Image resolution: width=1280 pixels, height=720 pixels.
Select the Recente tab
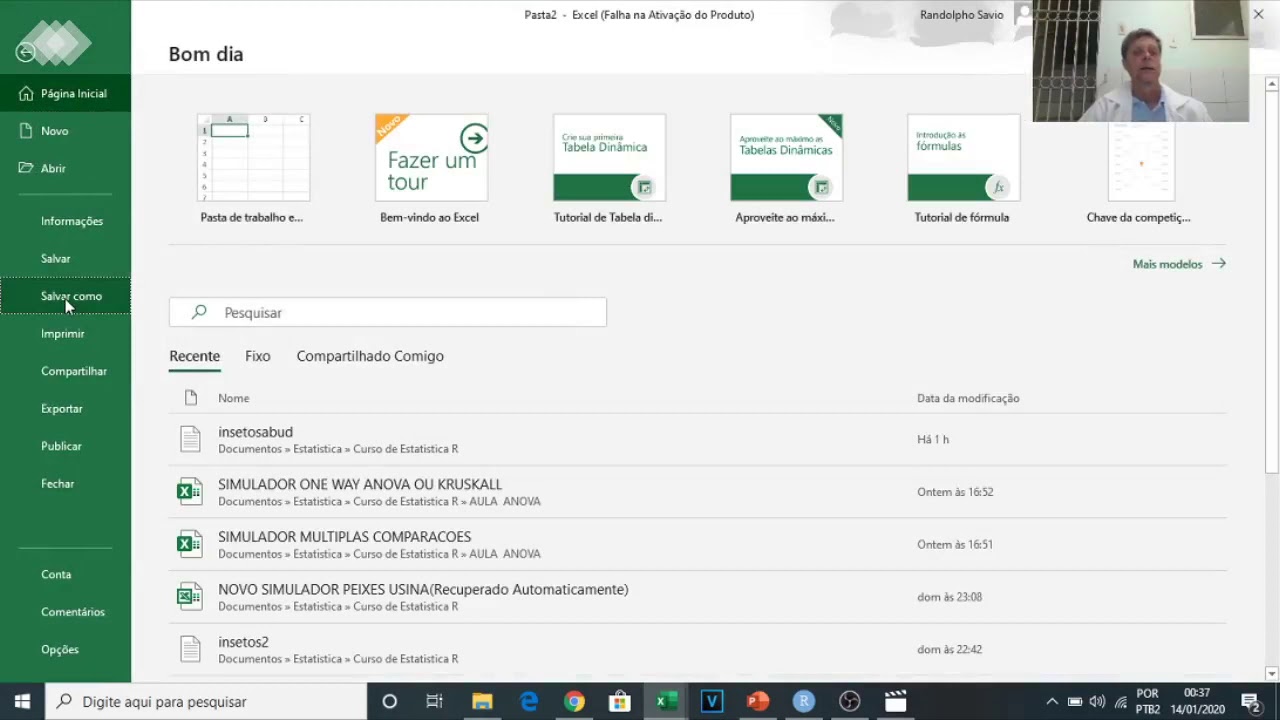click(194, 356)
